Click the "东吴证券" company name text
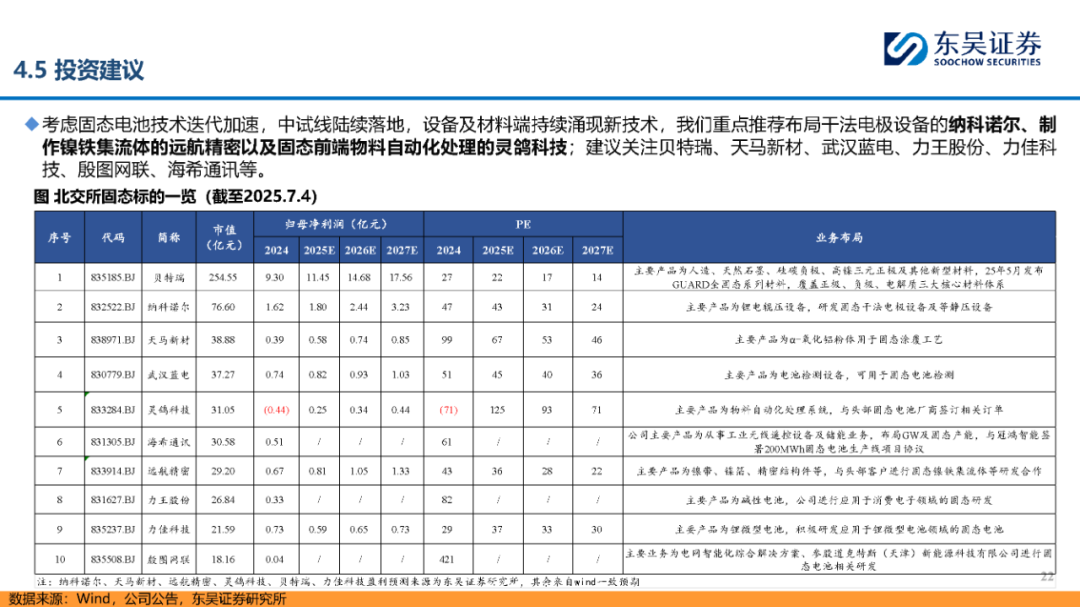Image resolution: width=1080 pixels, height=607 pixels. [987, 43]
